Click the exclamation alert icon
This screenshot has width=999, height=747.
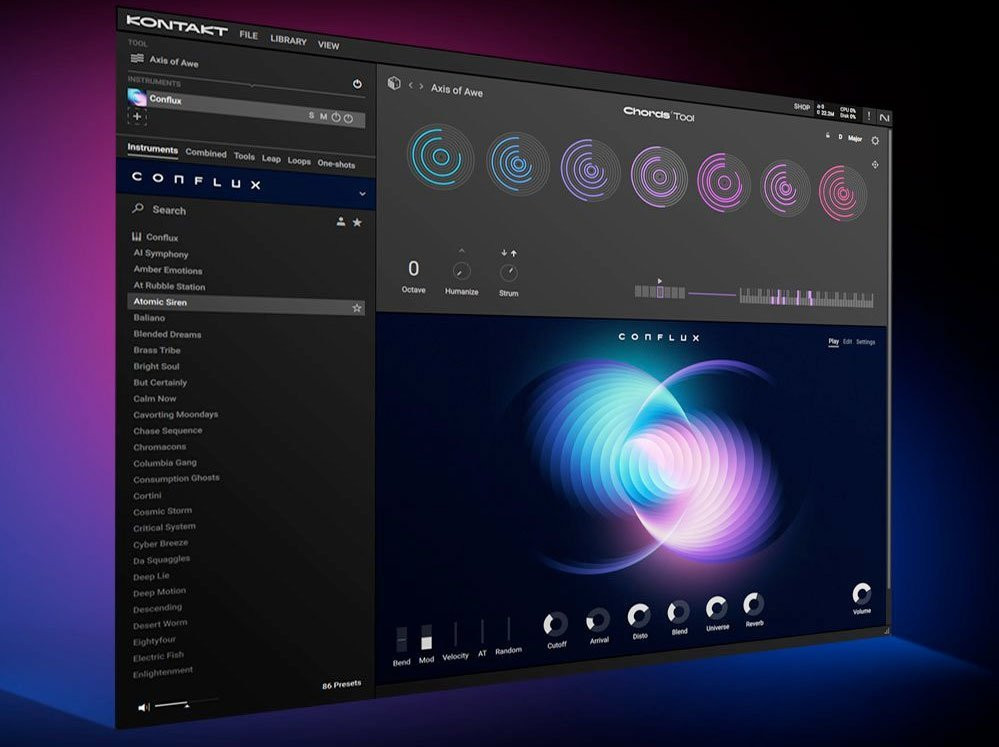(x=867, y=116)
